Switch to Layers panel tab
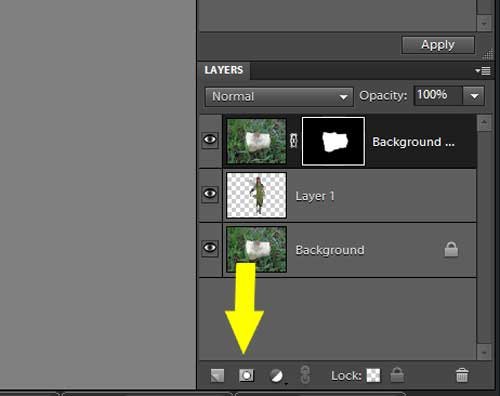This screenshot has width=500, height=396. [x=224, y=70]
